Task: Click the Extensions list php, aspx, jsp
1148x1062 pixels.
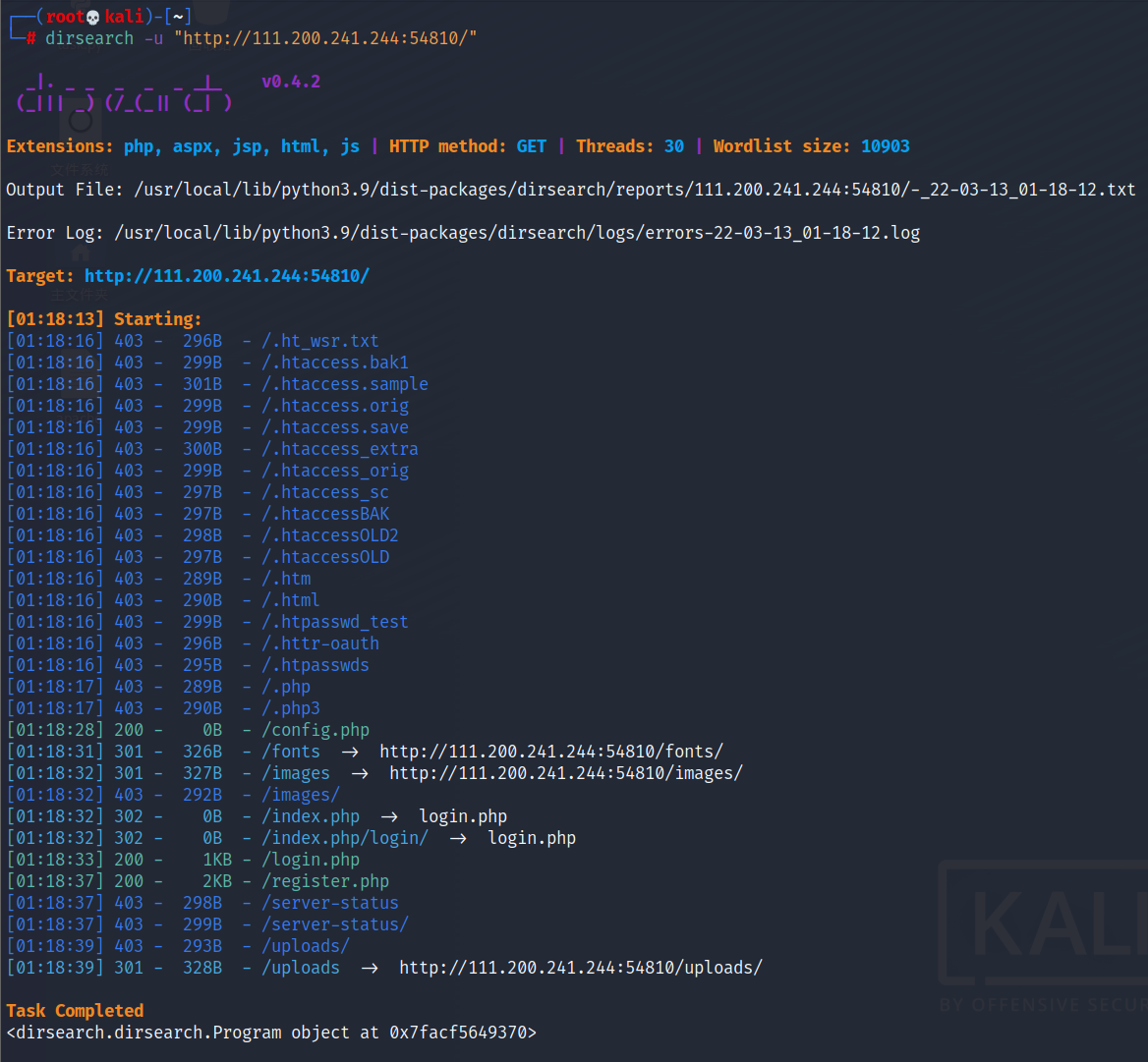Action: pos(197,145)
